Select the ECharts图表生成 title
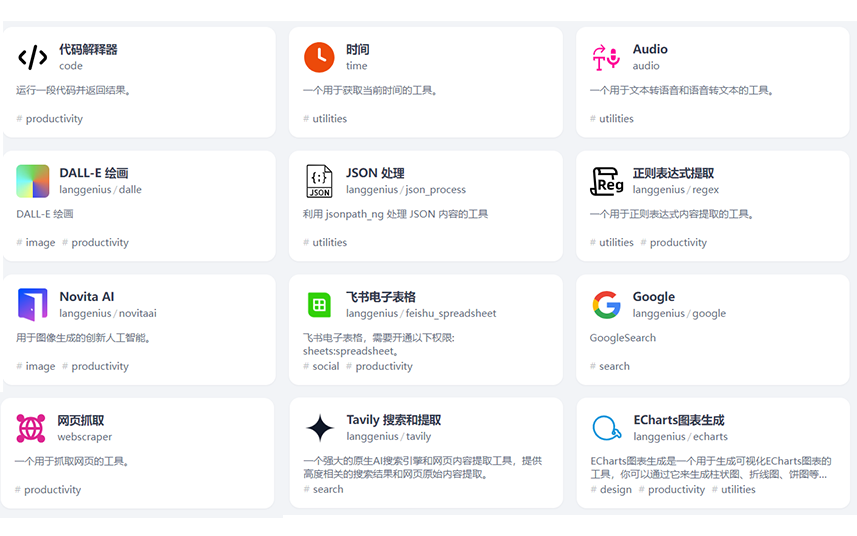The image size is (857, 536). point(679,420)
